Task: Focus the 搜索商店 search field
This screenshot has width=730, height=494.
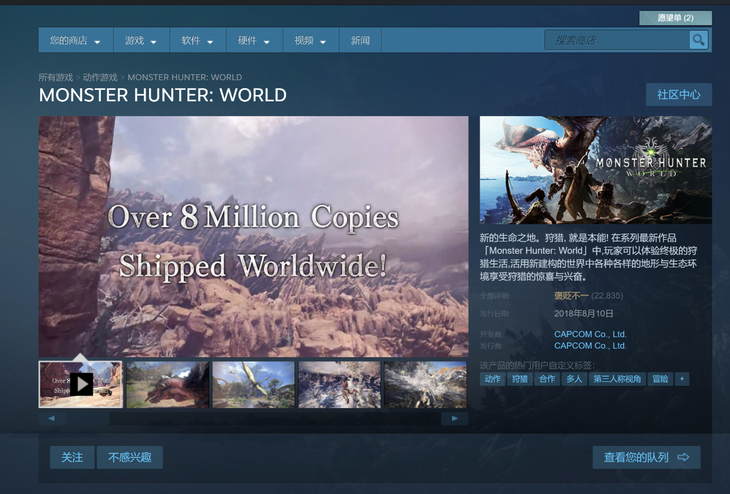Action: [x=617, y=40]
